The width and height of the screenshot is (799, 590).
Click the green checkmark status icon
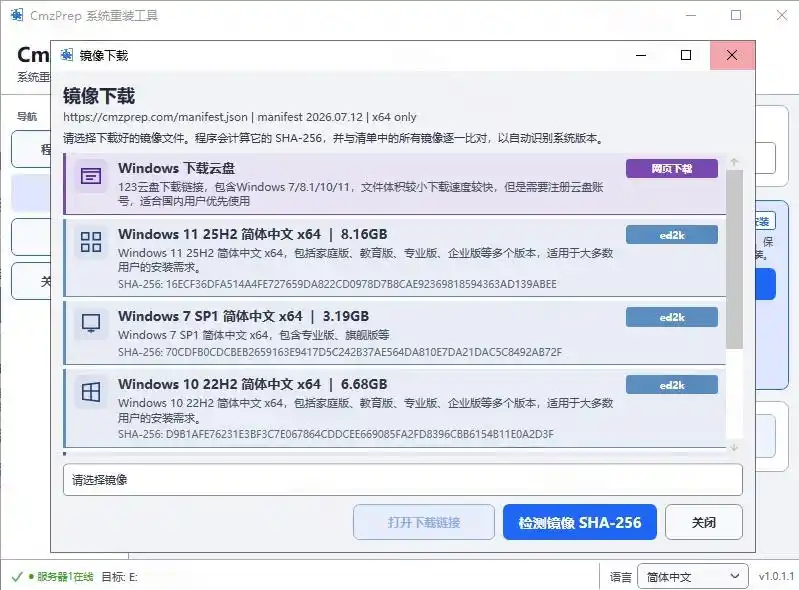coord(17,577)
